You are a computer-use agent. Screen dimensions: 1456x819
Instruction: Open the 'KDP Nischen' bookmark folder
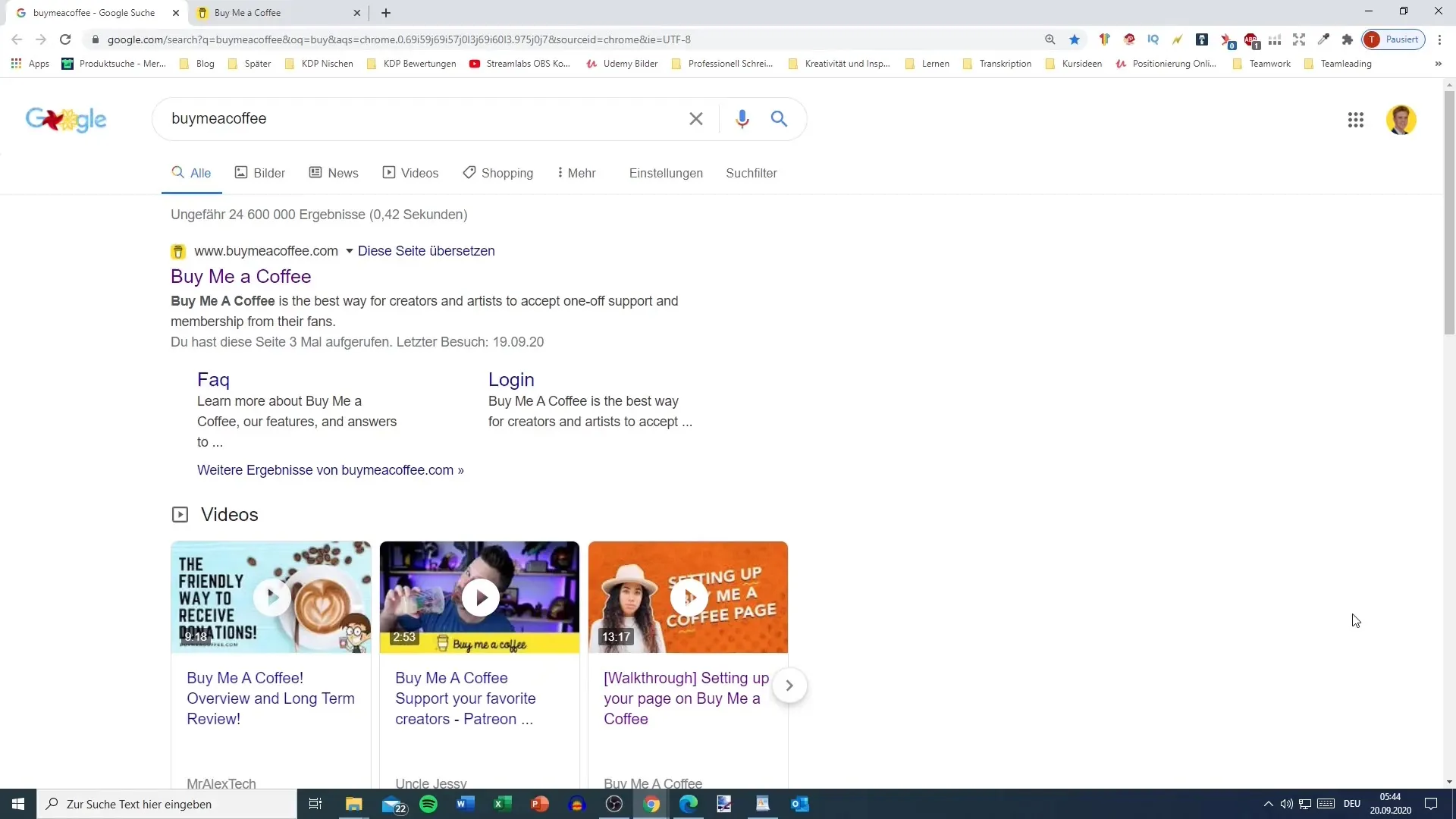pyautogui.click(x=319, y=64)
